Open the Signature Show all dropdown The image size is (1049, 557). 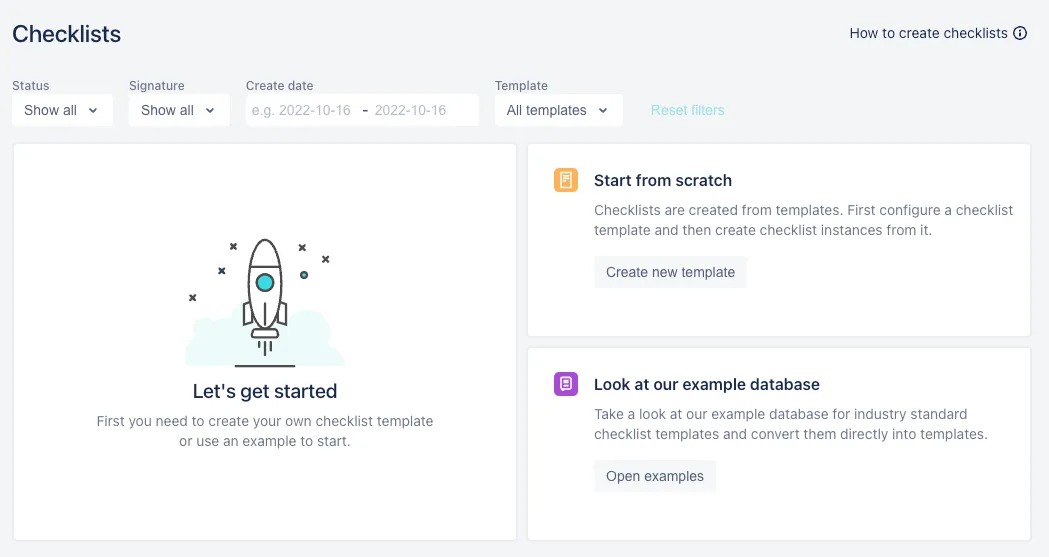click(x=179, y=110)
